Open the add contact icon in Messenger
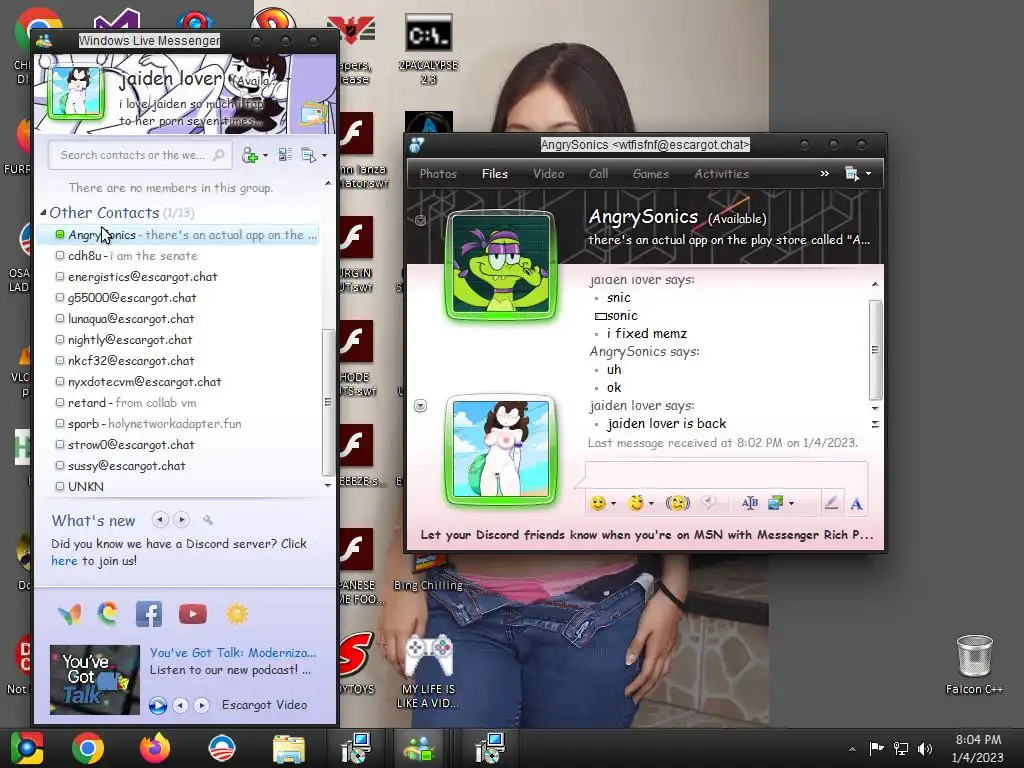Viewport: 1024px width, 768px height. (x=249, y=155)
